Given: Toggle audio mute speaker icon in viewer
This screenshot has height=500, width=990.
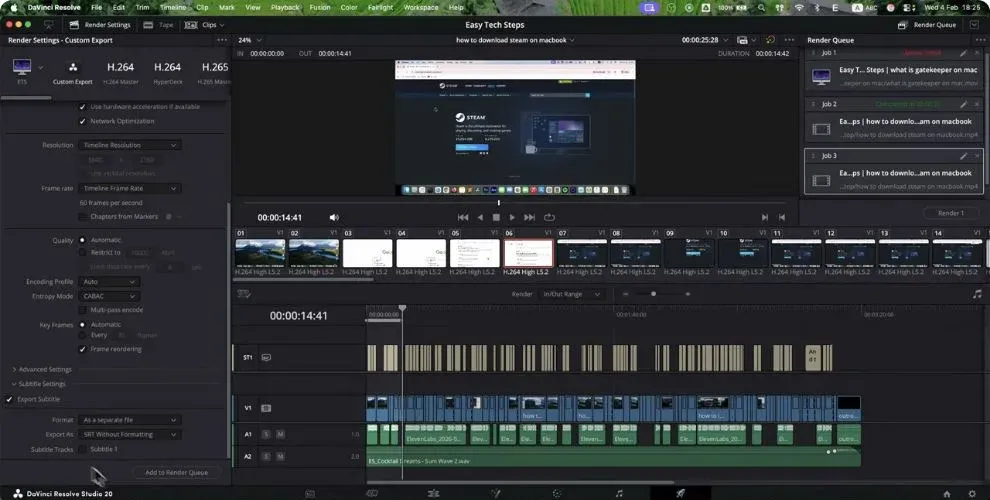Looking at the screenshot, I should tap(334, 217).
